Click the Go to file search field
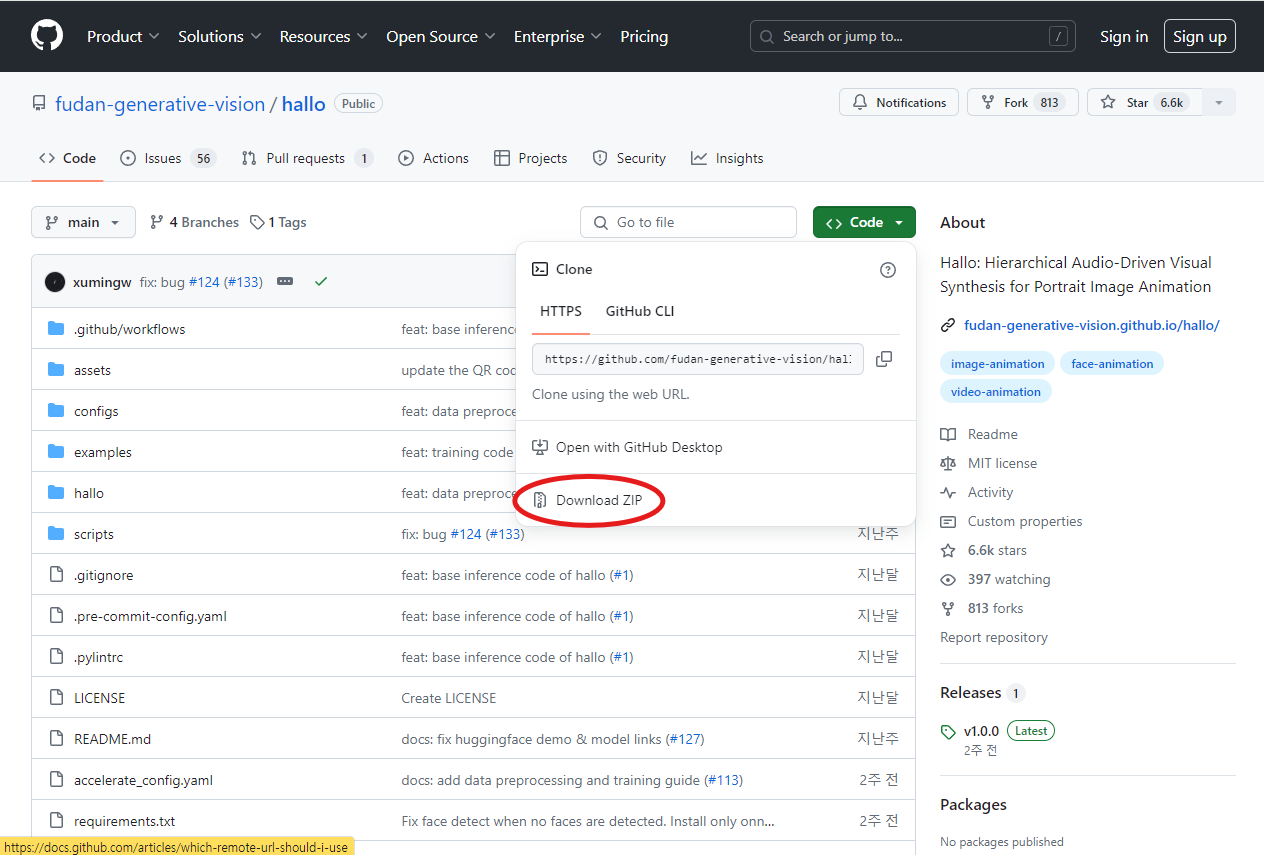 point(688,222)
